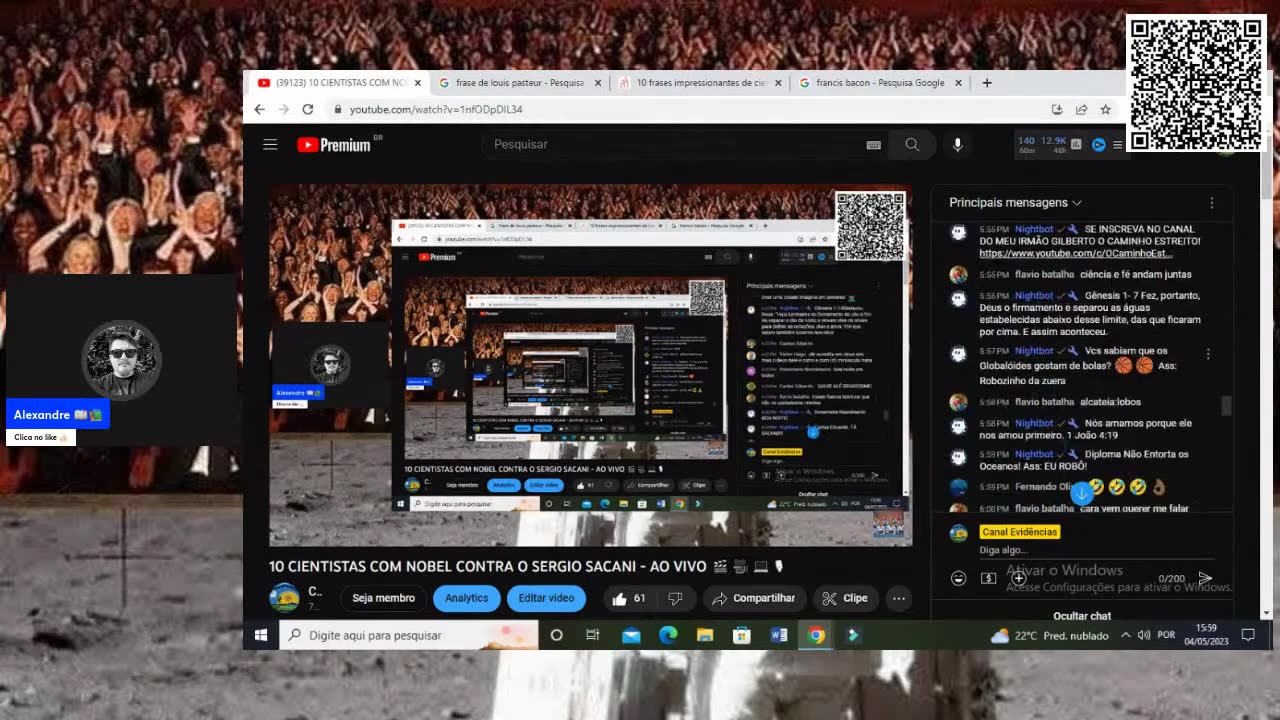This screenshot has height=720, width=1280.
Task: Switch to Chrome on taskbar
Action: (817, 635)
